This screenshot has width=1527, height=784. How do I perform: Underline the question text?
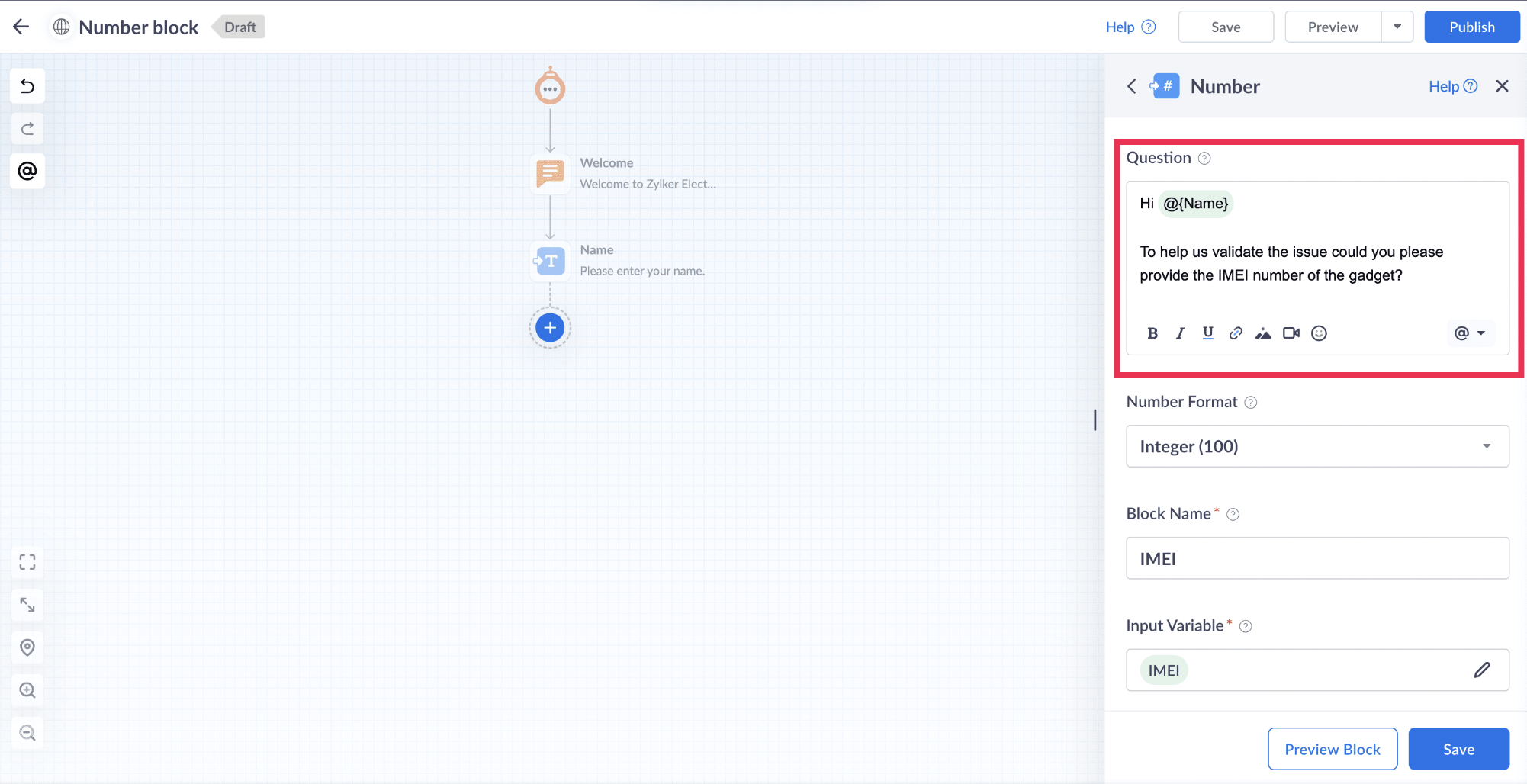tap(1208, 333)
